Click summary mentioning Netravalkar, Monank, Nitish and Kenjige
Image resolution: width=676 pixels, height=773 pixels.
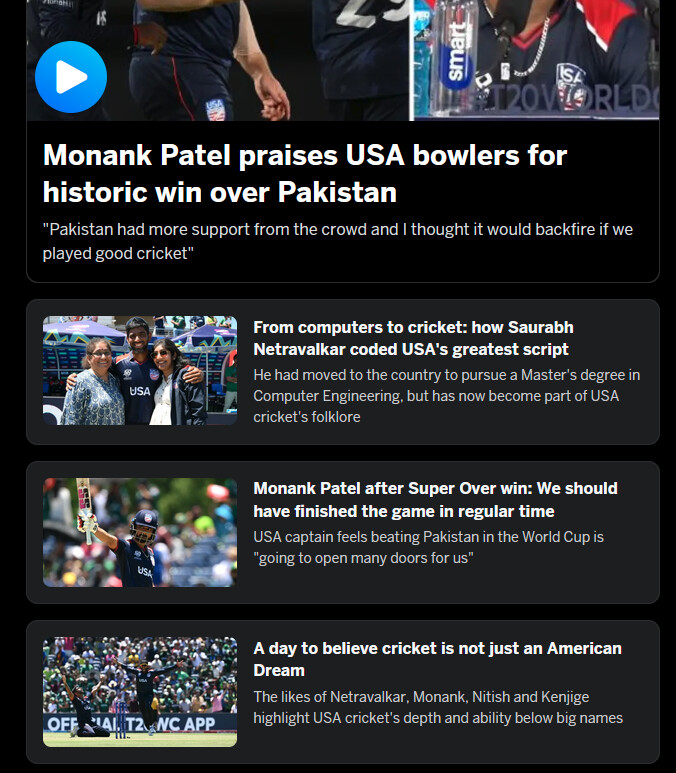pos(438,707)
